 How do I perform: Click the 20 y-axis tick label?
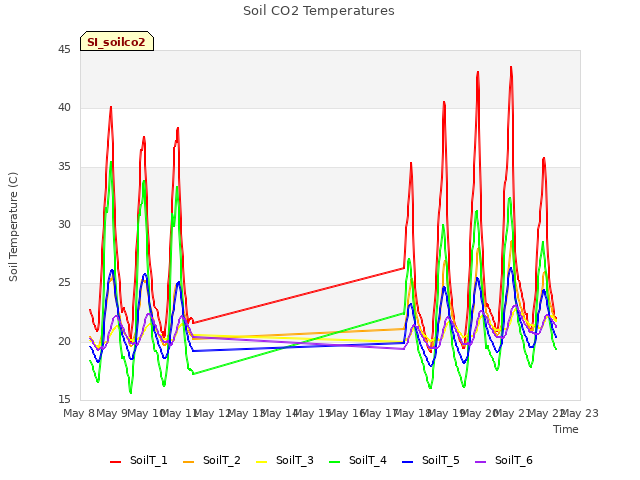[64, 341]
